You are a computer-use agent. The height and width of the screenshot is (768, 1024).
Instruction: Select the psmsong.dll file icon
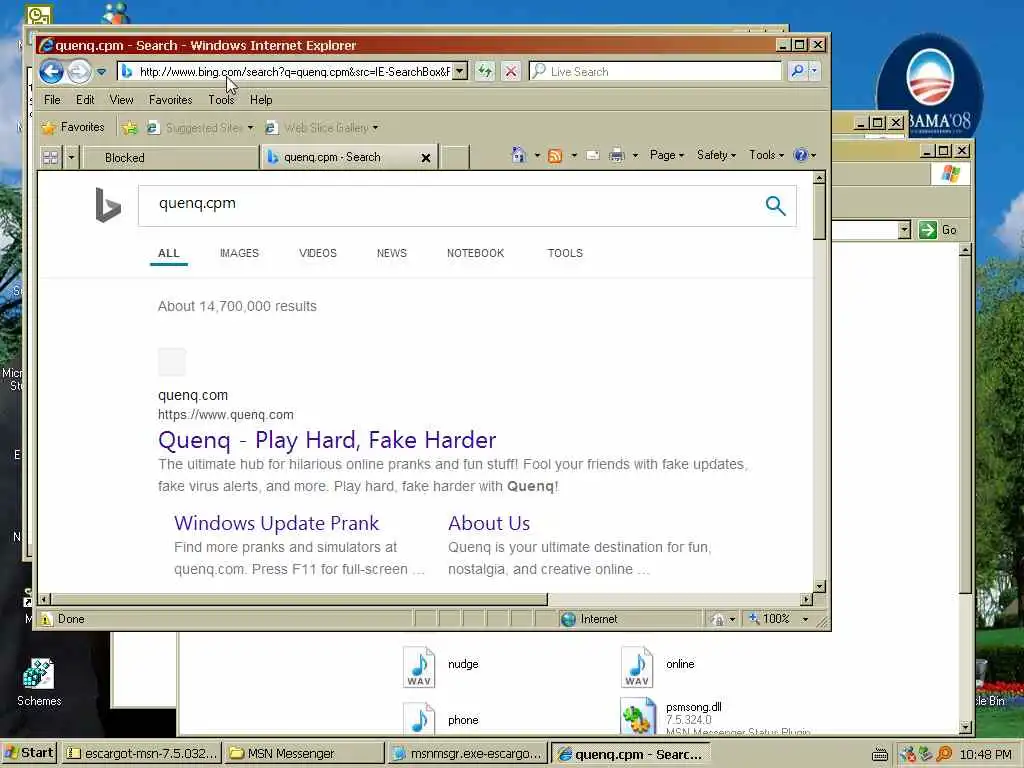coord(637,716)
